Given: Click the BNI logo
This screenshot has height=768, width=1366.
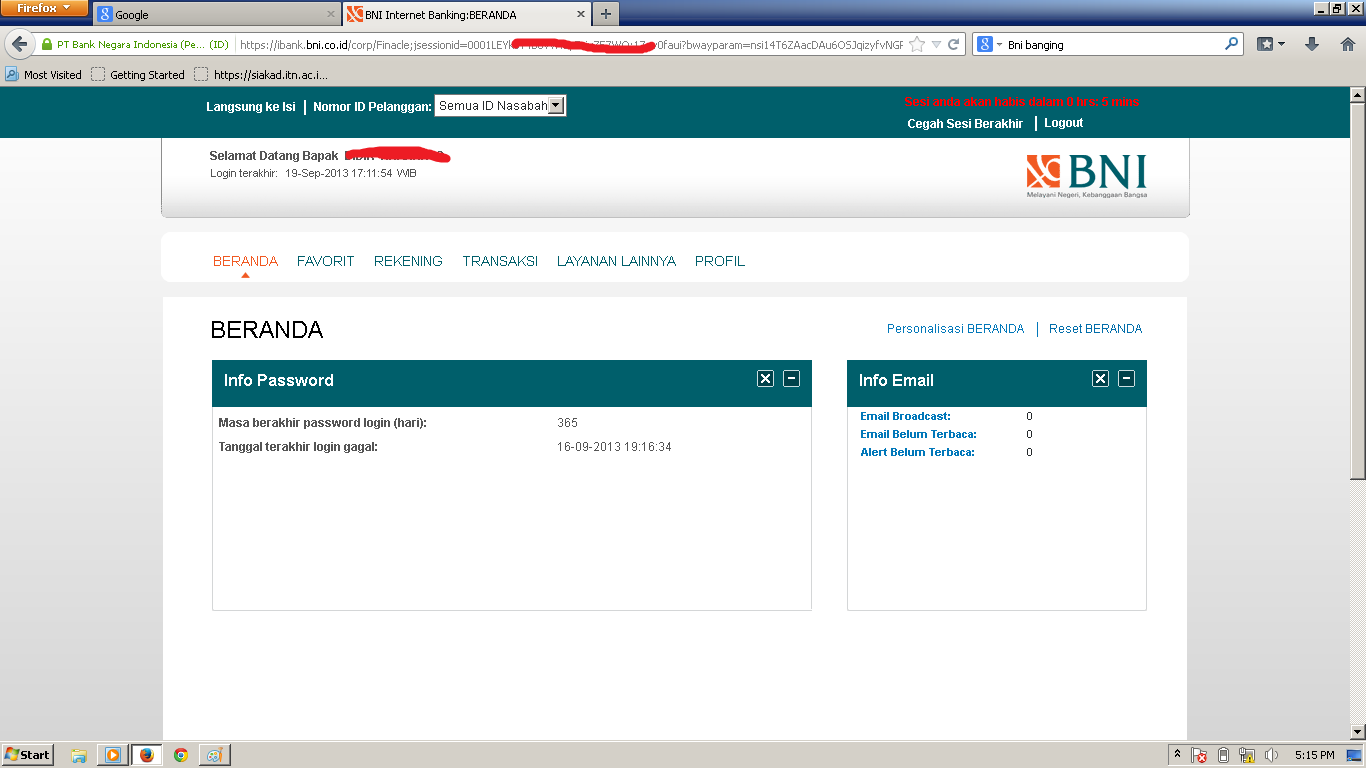Looking at the screenshot, I should coord(1087,175).
